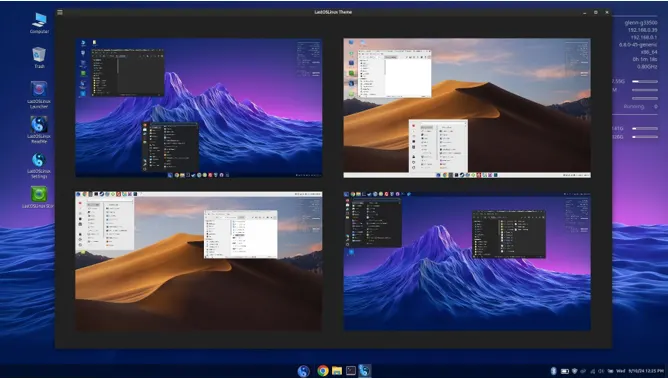The width and height of the screenshot is (668, 379).
Task: Click the 0.80GHz CPU frequency text
Action: [647, 66]
